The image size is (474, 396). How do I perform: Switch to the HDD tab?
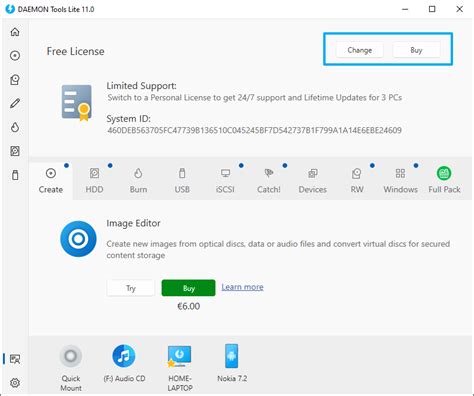coord(94,181)
